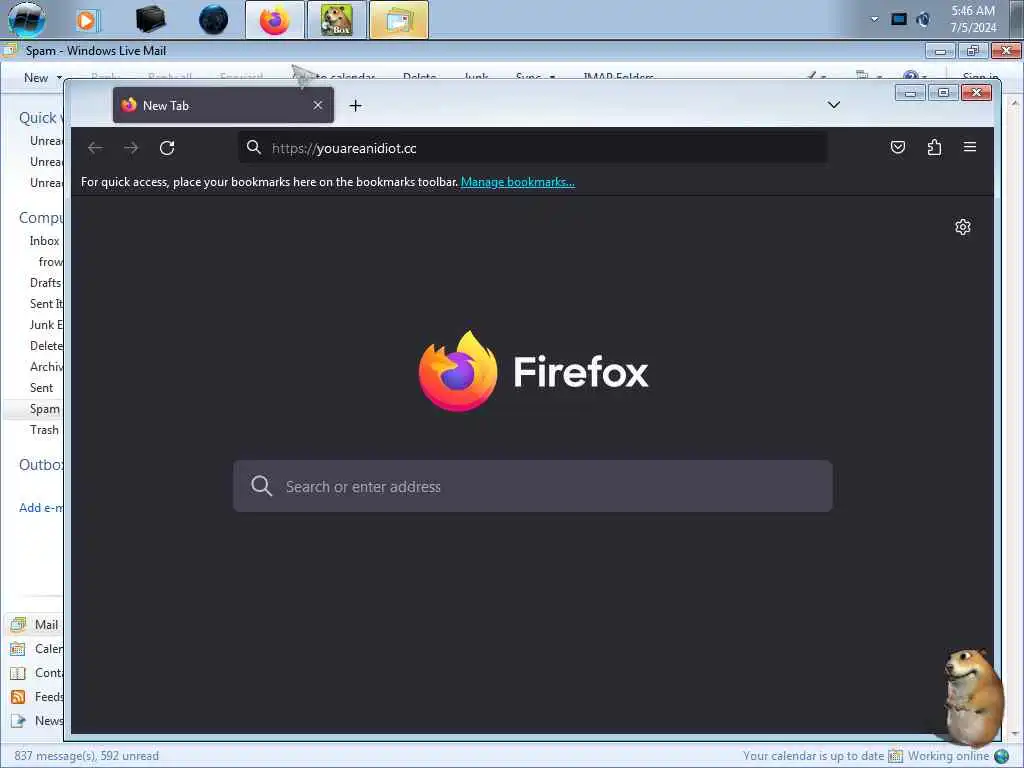Screen dimensions: 1024x768
Task: Select the New Tab tab
Action: (x=223, y=105)
